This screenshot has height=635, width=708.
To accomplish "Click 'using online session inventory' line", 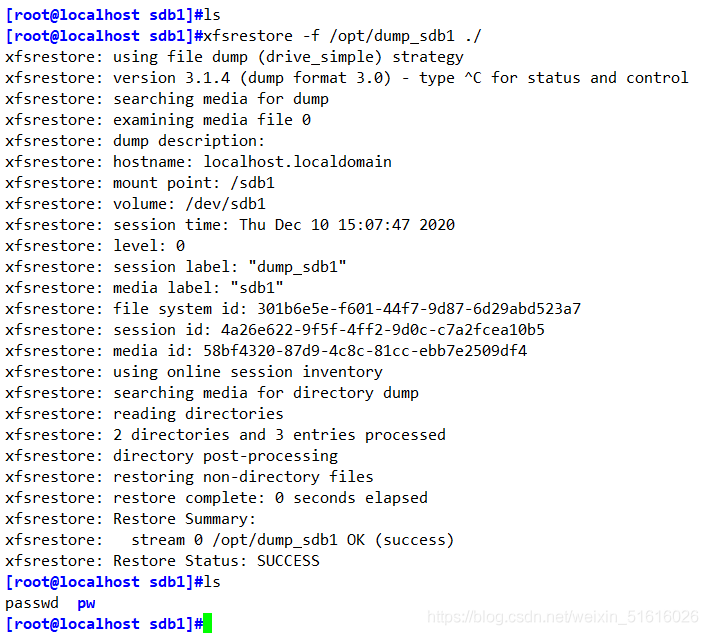I will [194, 372].
